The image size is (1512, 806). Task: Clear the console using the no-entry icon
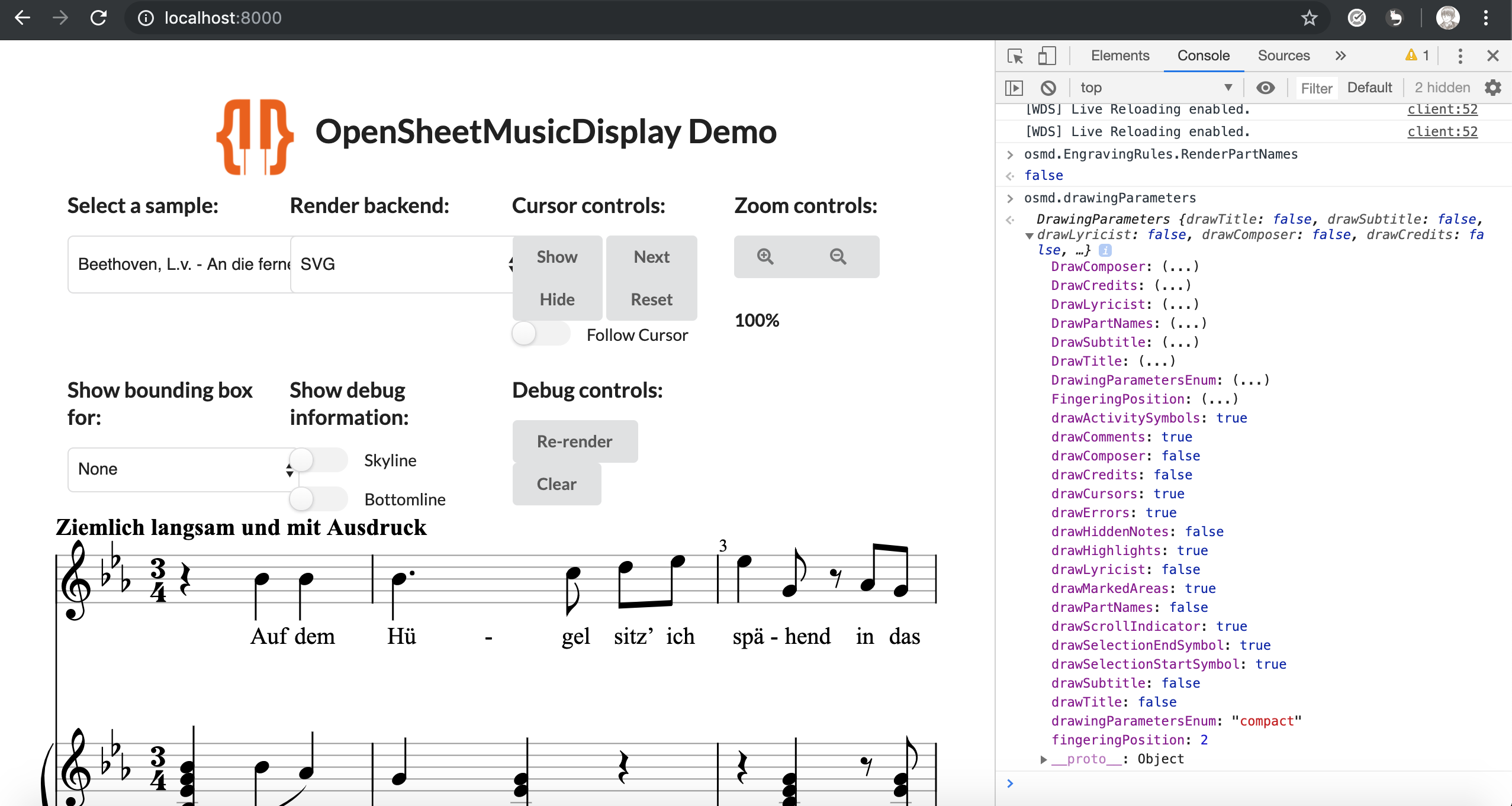pyautogui.click(x=1048, y=88)
